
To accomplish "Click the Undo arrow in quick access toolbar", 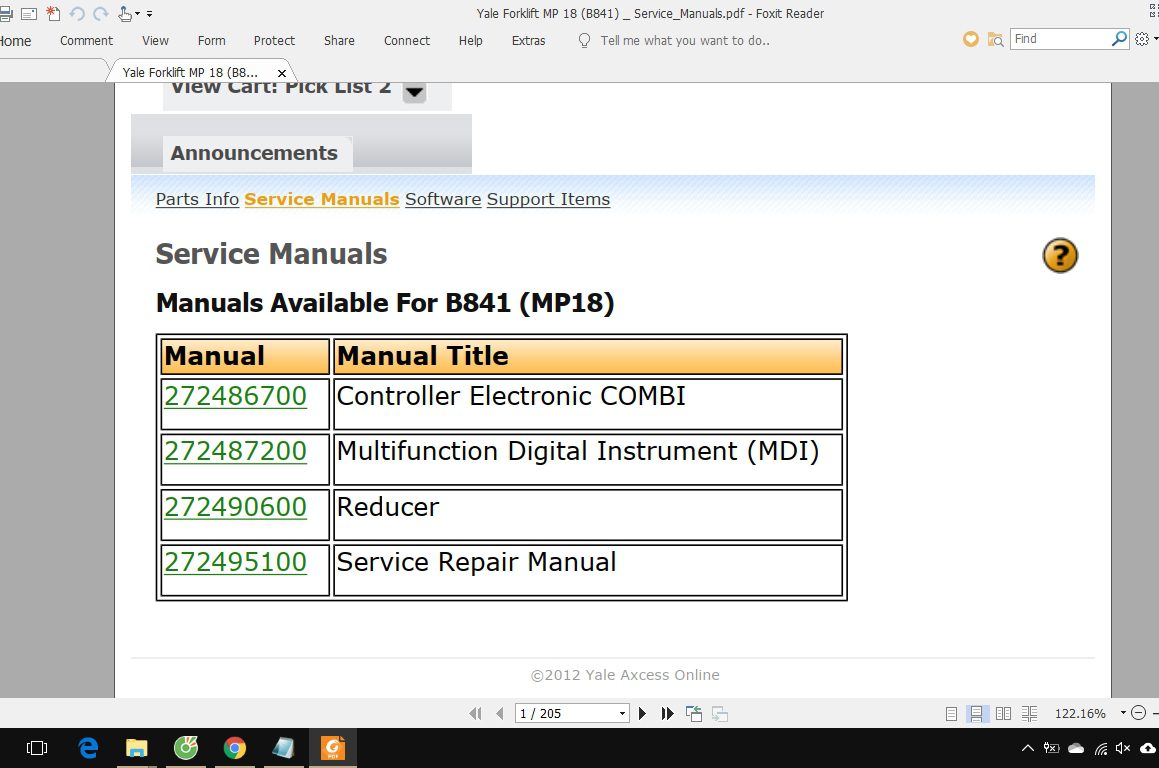I will pos(77,14).
